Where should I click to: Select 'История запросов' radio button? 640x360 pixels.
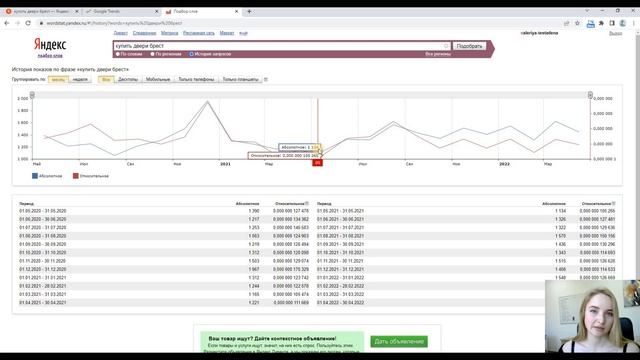(191, 54)
